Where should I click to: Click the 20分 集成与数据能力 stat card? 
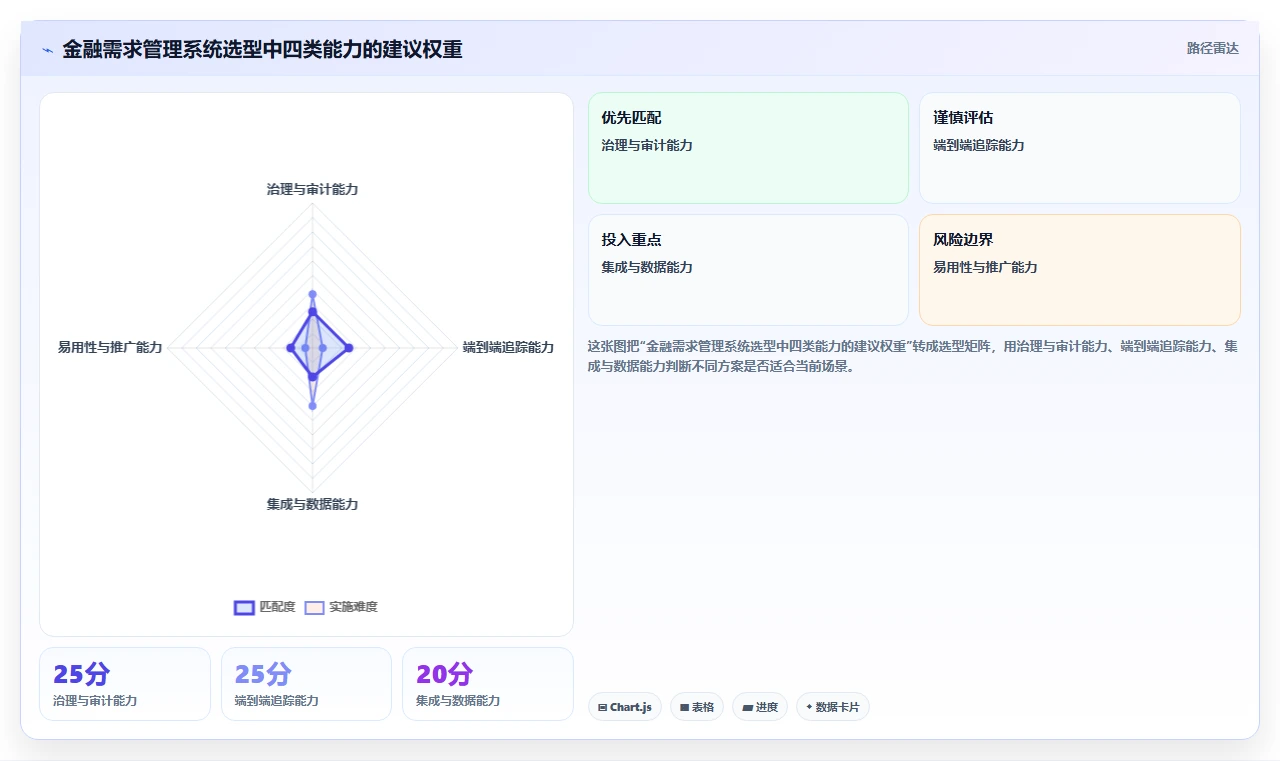(488, 684)
